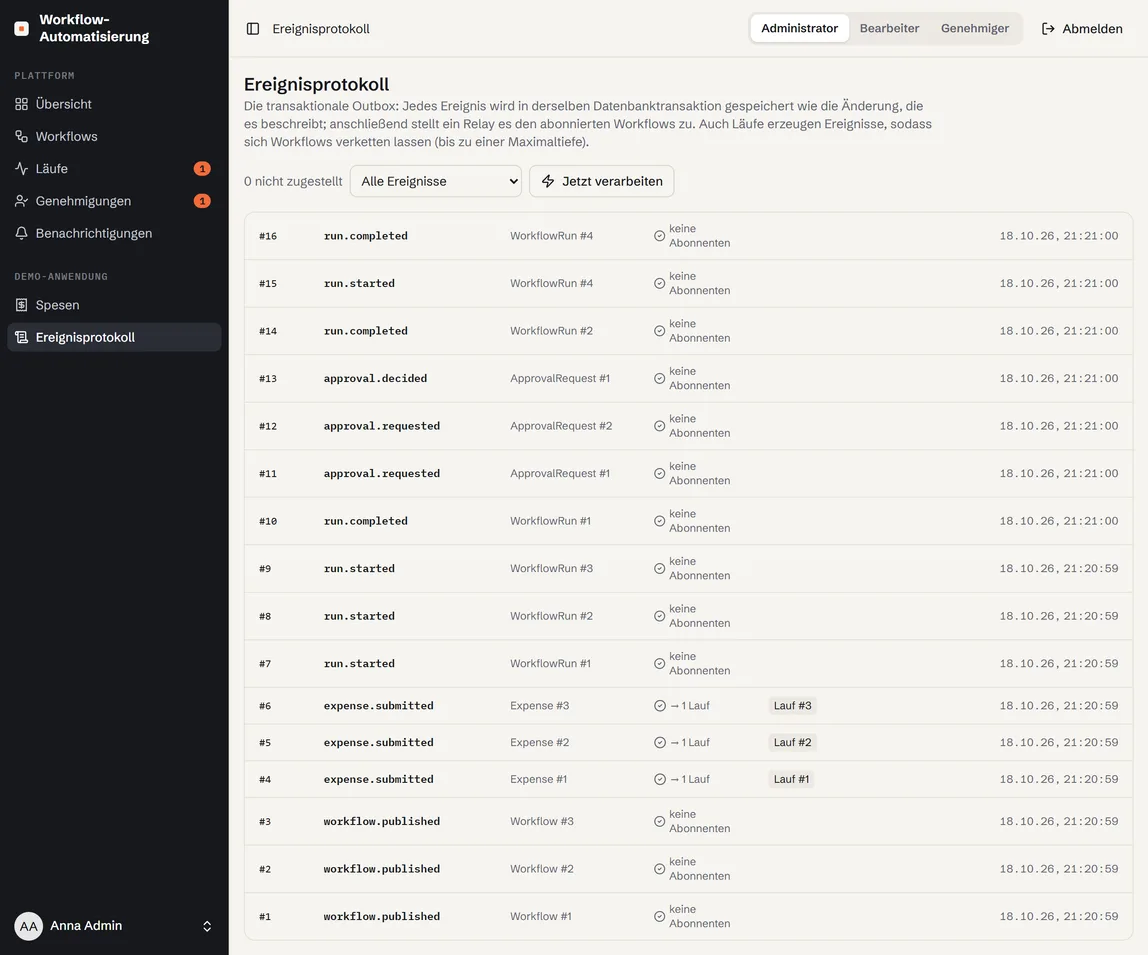The height and width of the screenshot is (955, 1148).
Task: Click WorkflowRun #4 in row #16
Action: point(551,236)
